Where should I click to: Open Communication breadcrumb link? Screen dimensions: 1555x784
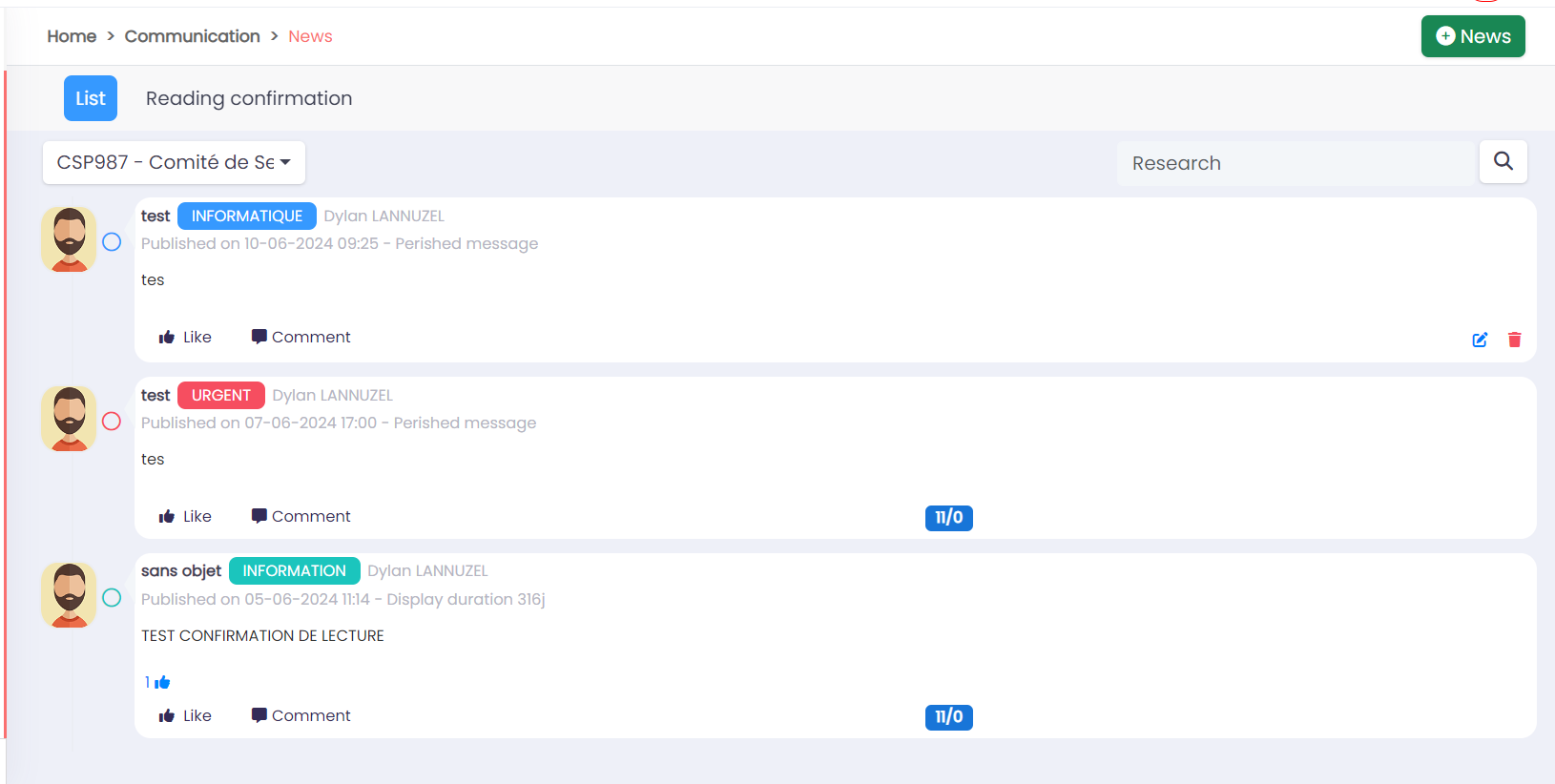pyautogui.click(x=192, y=36)
